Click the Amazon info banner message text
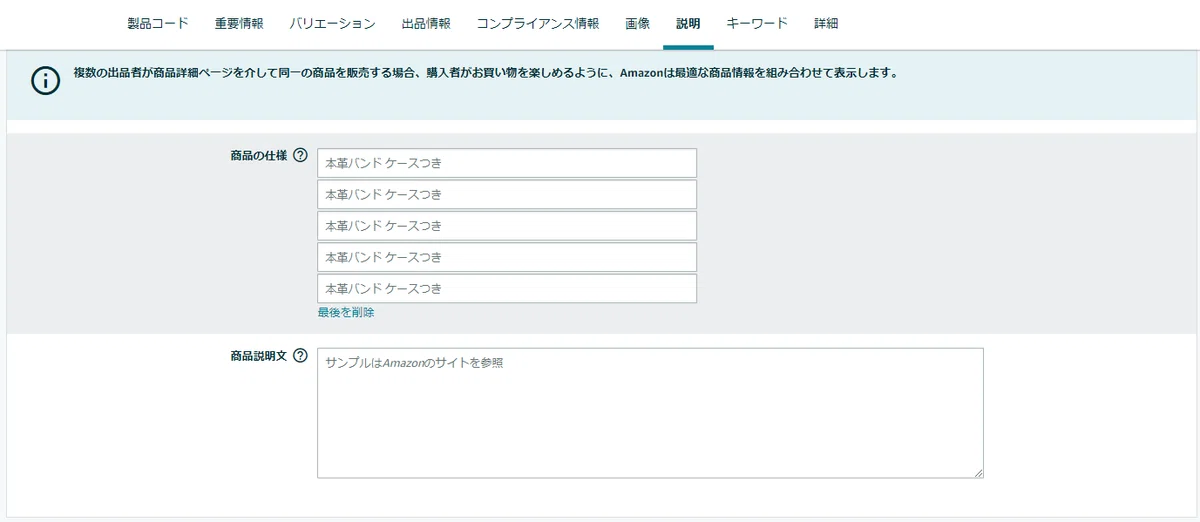This screenshot has height=522, width=1200. [485, 73]
